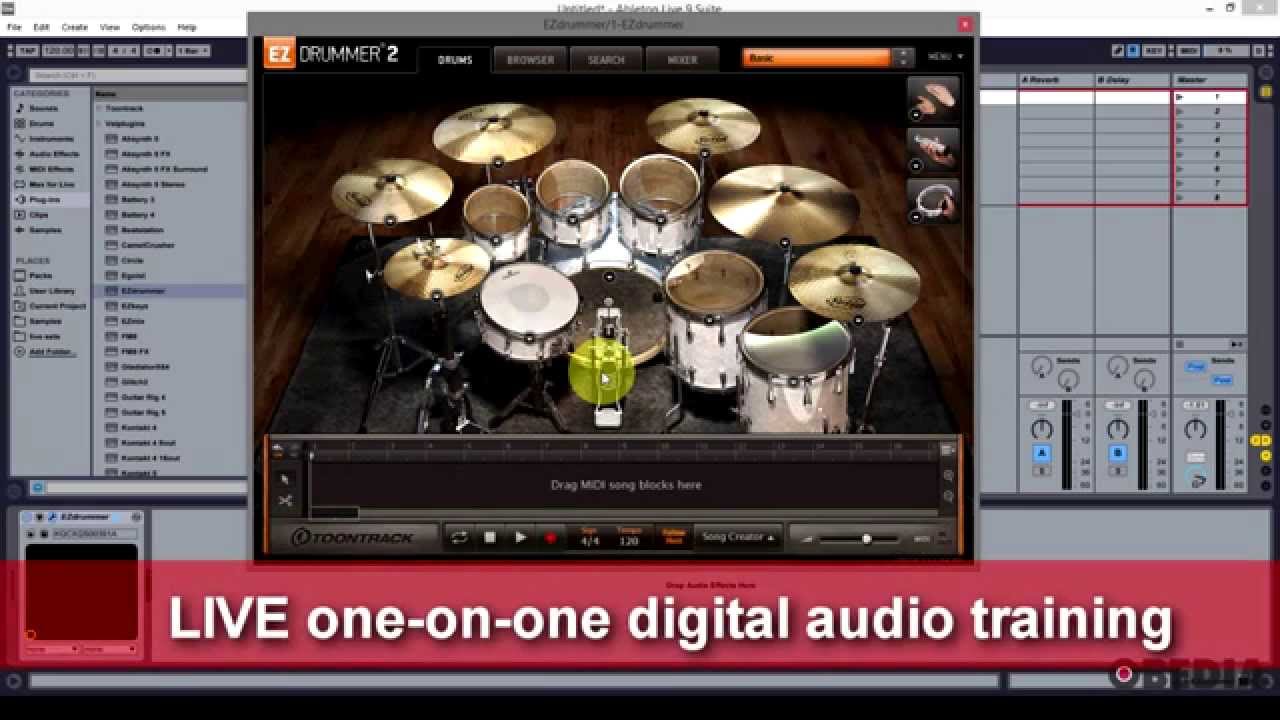Collapse the Vstplugins folder in plug-in list

(99, 123)
